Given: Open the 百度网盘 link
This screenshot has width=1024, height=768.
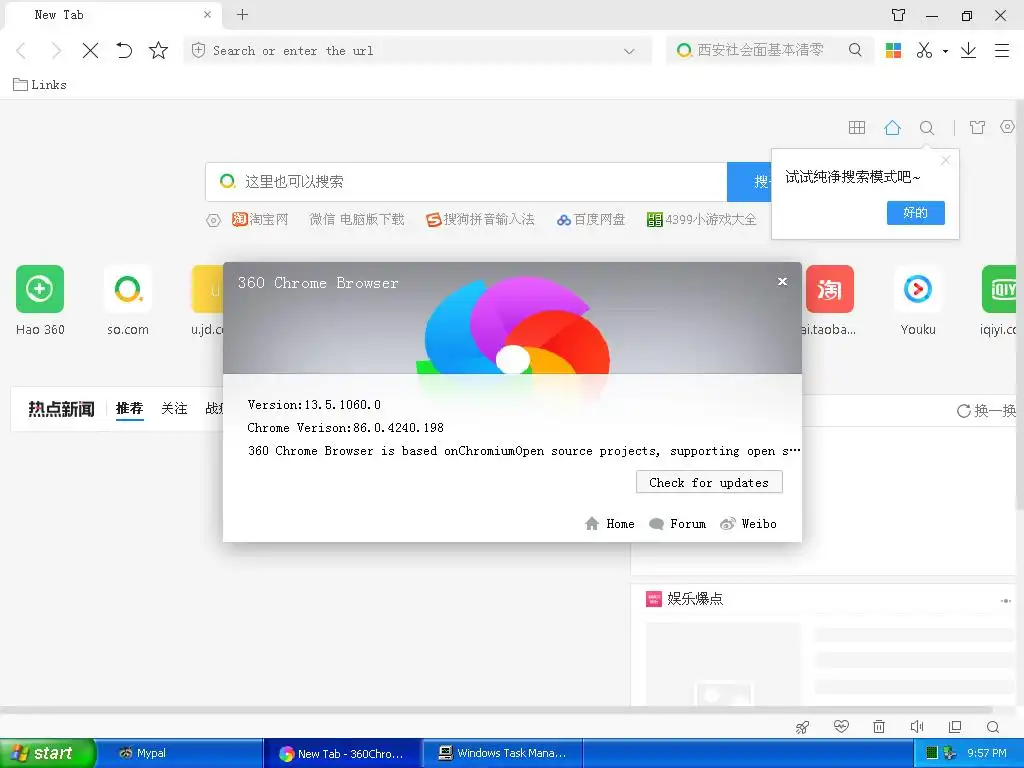Looking at the screenshot, I should click(591, 219).
